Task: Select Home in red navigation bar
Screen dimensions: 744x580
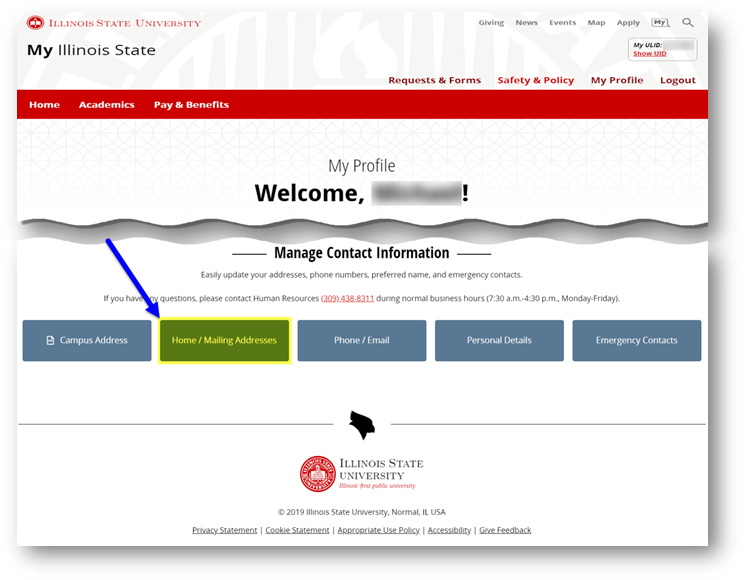Action: 45,104
